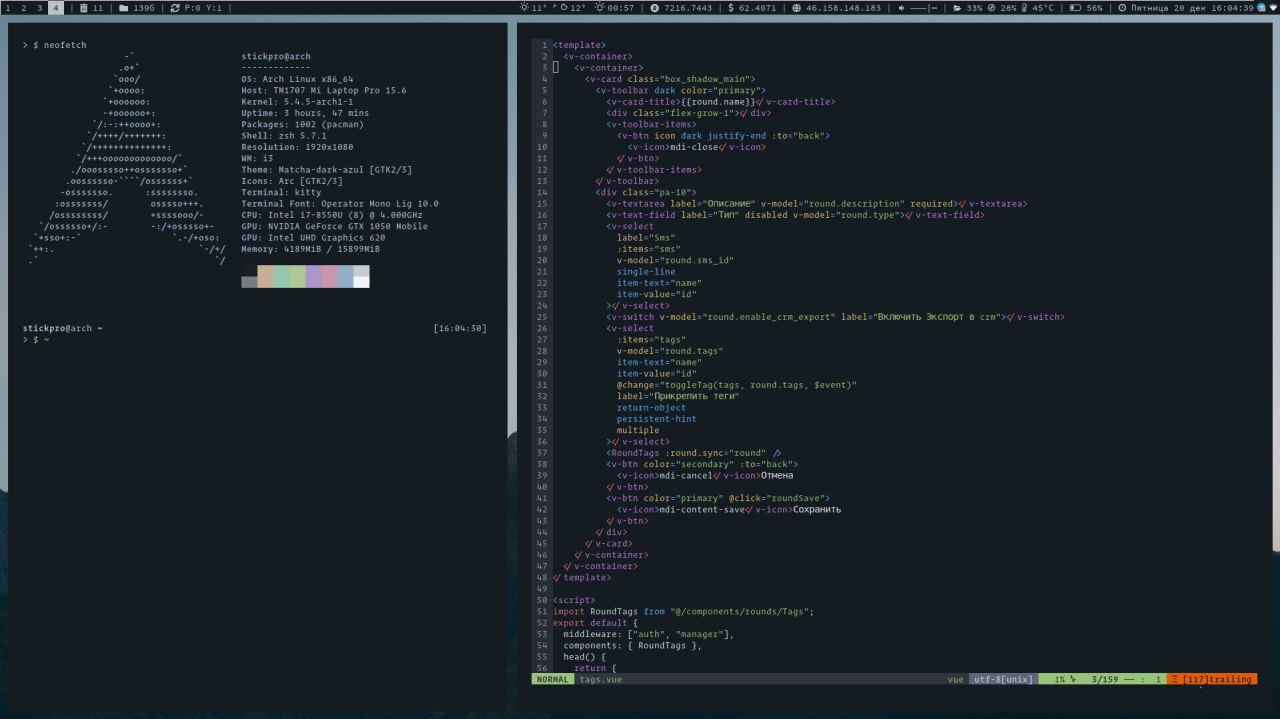Click the {{round.name}} expression on line 6

pos(717,102)
